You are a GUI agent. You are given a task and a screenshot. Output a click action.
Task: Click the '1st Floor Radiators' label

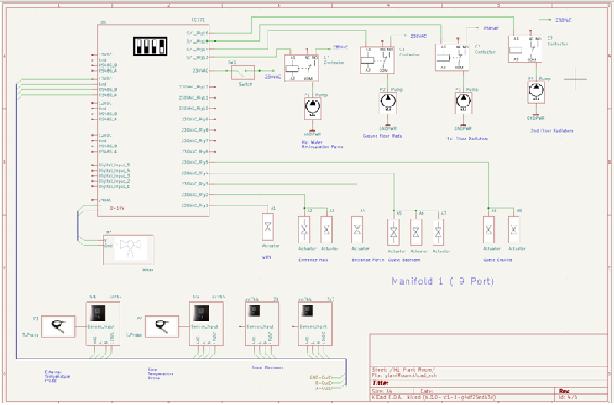click(x=466, y=139)
